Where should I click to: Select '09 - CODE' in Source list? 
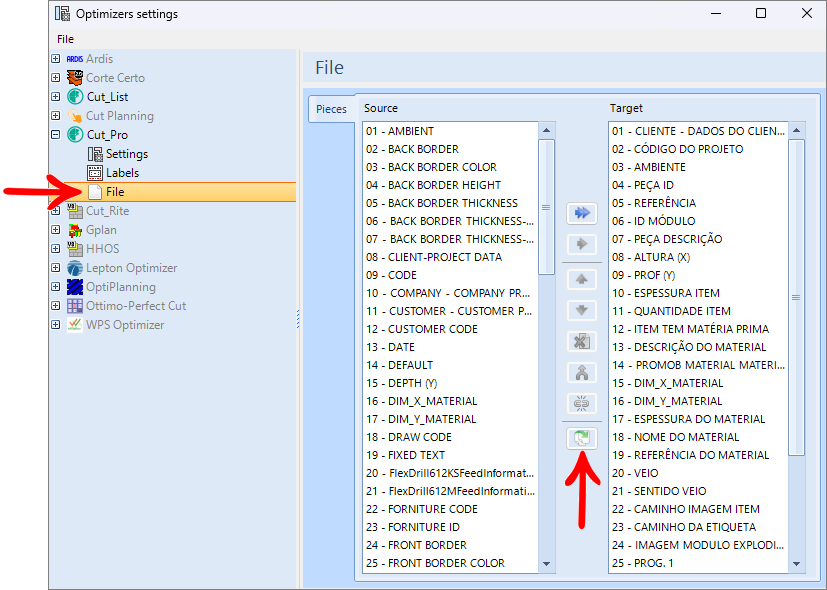coord(450,275)
